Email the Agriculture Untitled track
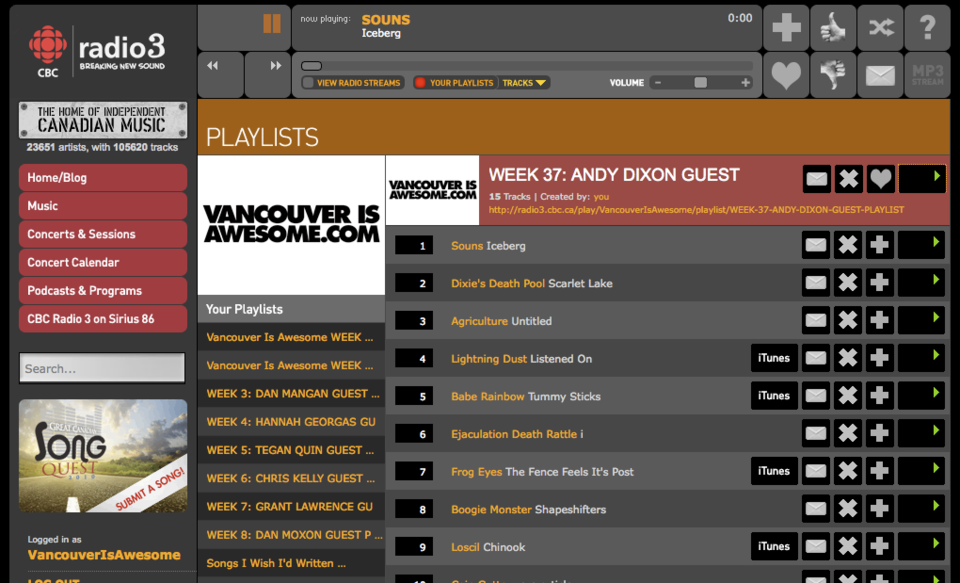 pyautogui.click(x=816, y=320)
